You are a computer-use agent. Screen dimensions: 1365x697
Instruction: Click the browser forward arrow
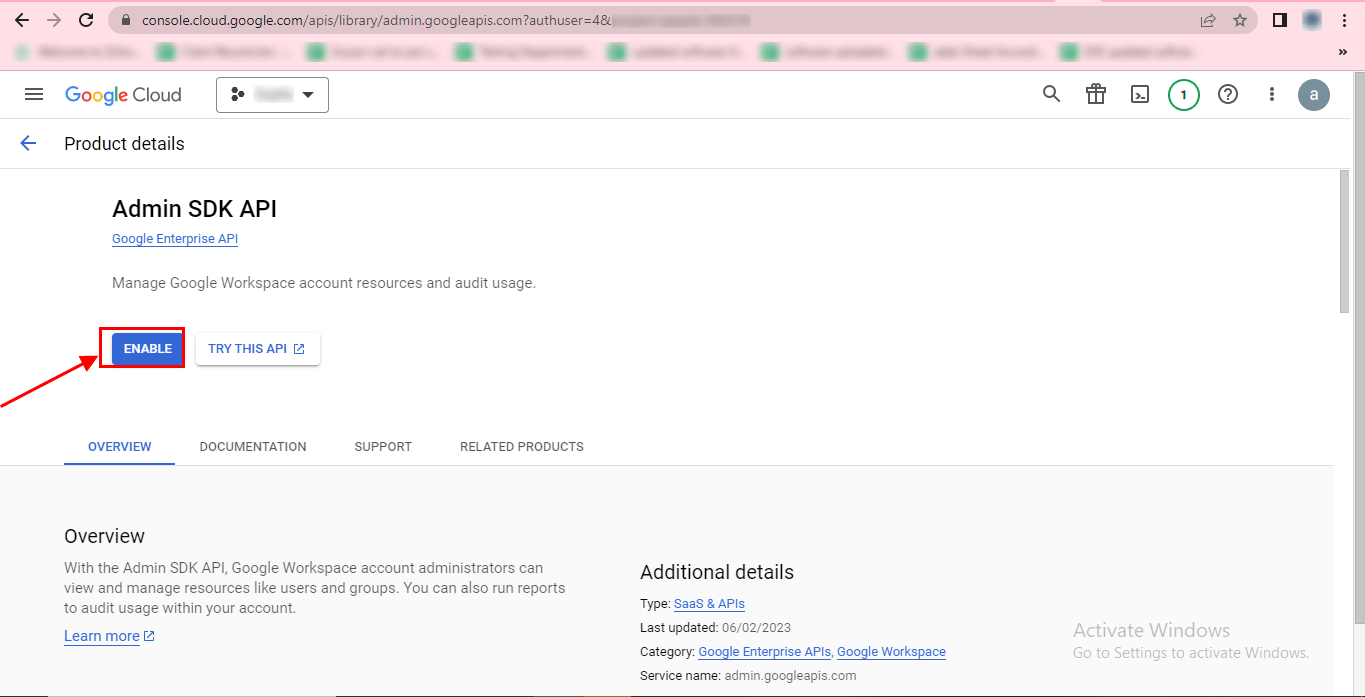coord(53,20)
